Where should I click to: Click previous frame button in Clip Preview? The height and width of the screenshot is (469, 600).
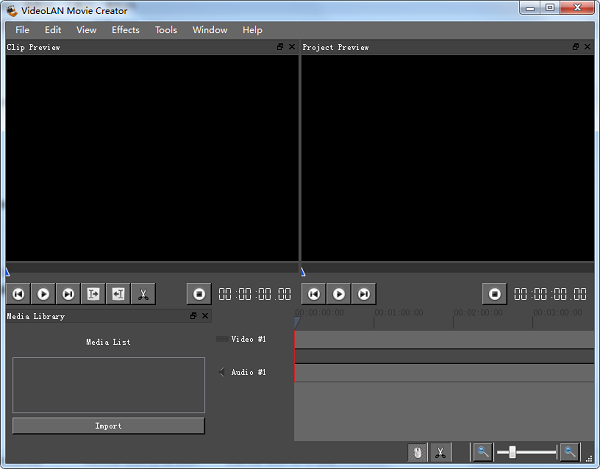(x=18, y=294)
